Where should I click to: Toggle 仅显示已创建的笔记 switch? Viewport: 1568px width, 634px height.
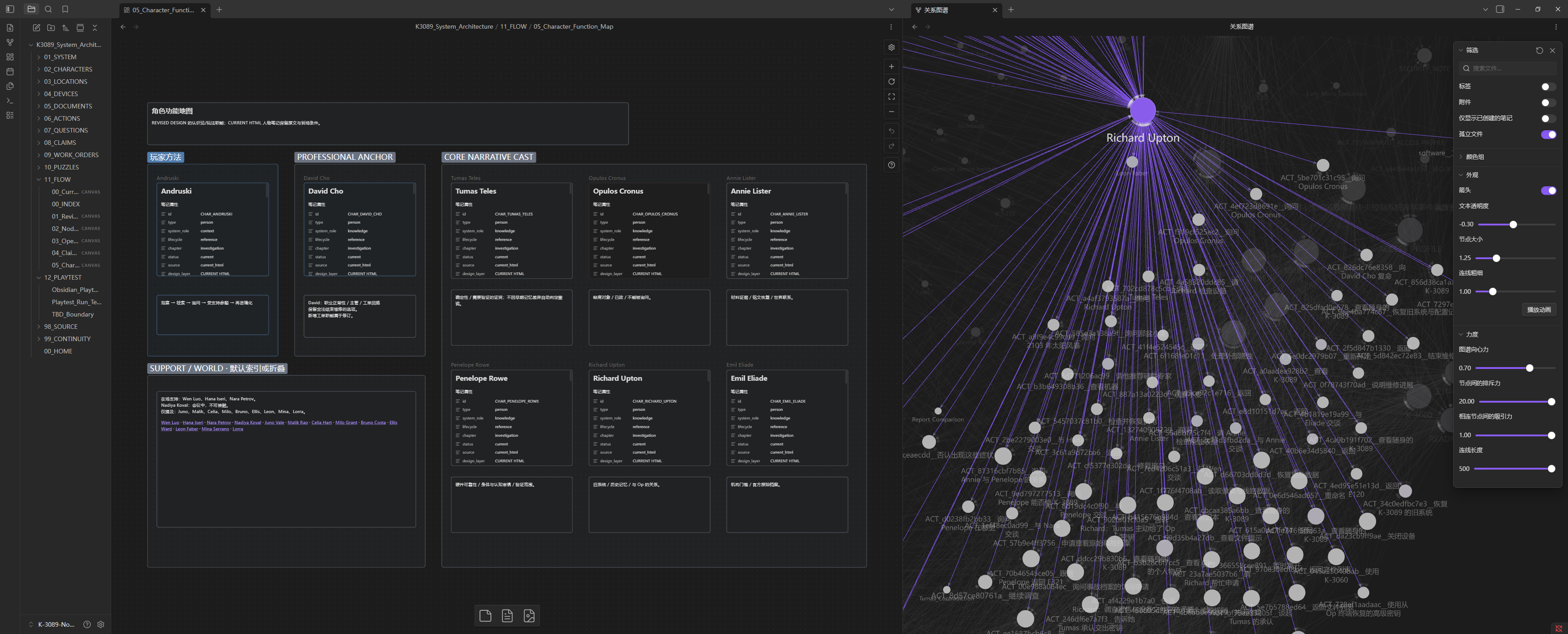pyautogui.click(x=1548, y=118)
